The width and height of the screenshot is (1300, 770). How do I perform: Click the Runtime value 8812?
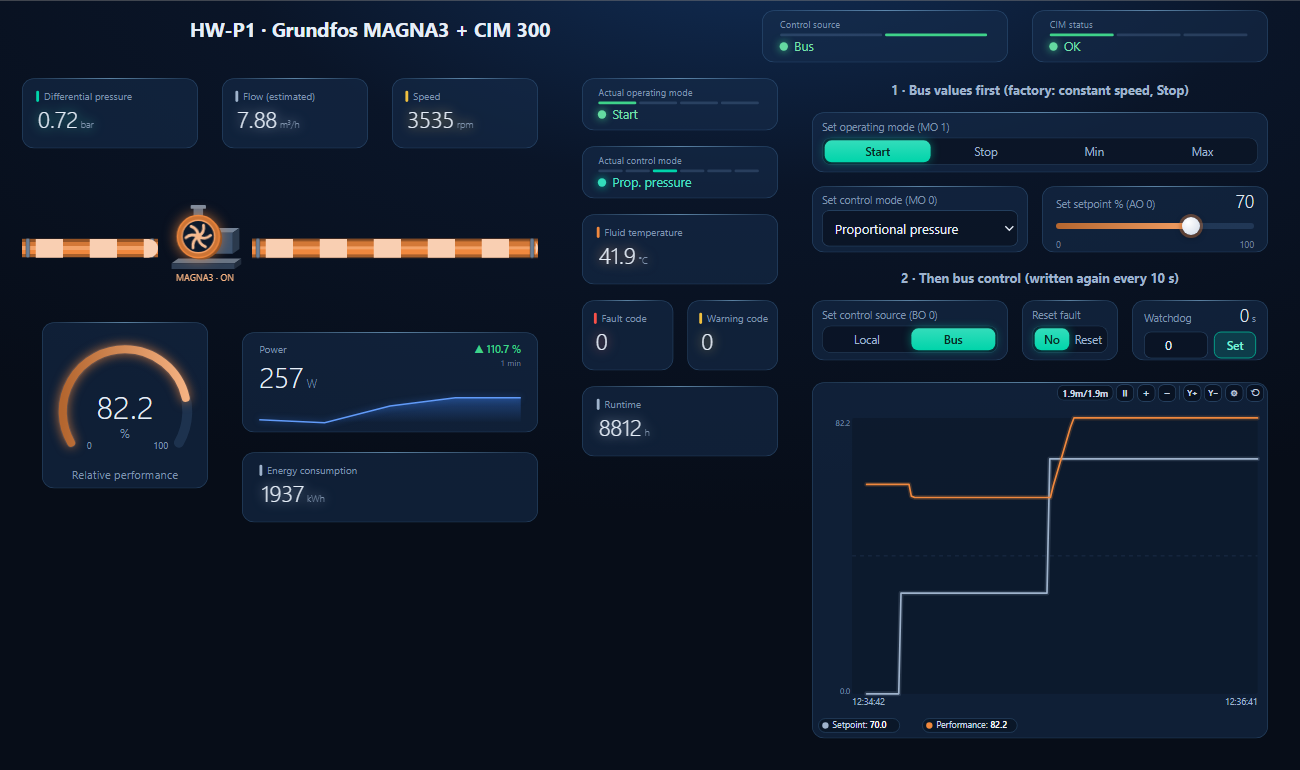click(x=622, y=429)
